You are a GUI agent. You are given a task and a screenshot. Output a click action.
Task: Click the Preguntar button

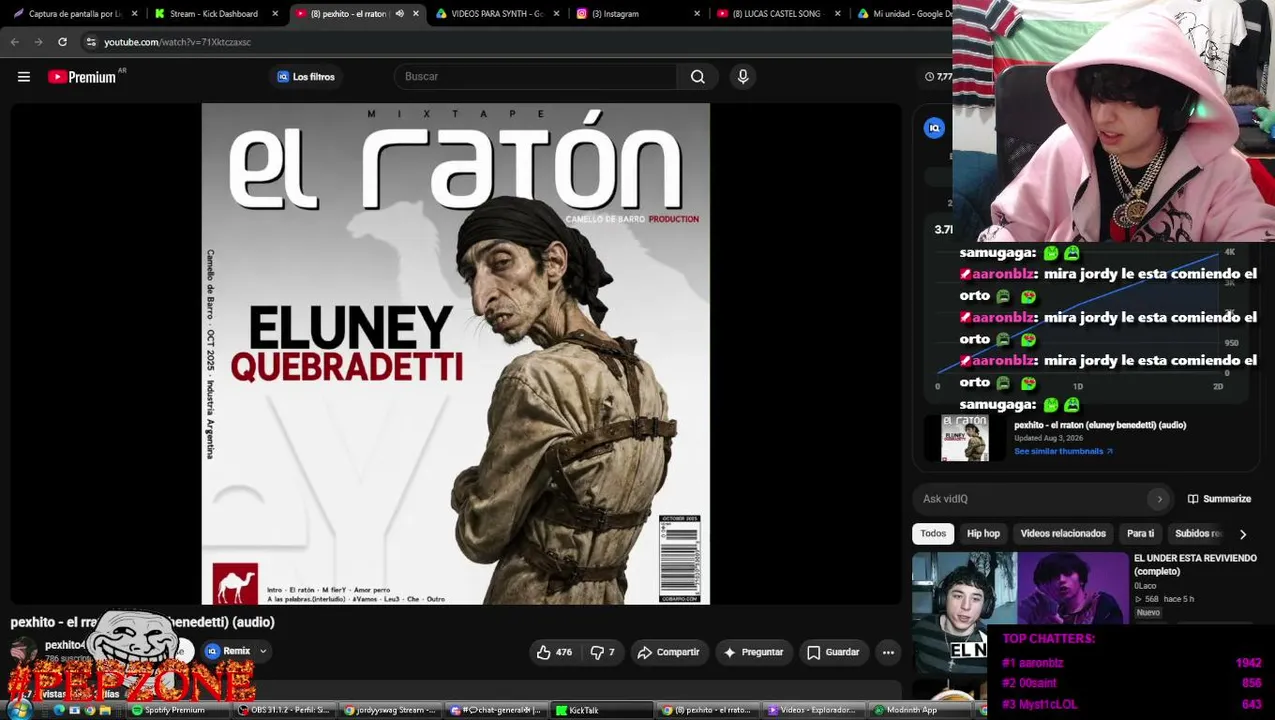753,652
